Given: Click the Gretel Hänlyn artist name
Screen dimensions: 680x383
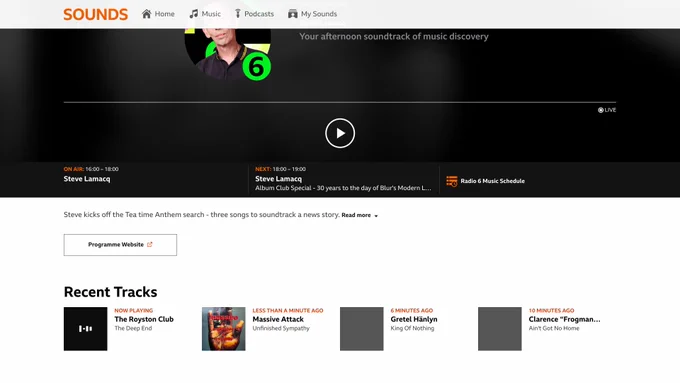Looking at the screenshot, I should tap(414, 319).
